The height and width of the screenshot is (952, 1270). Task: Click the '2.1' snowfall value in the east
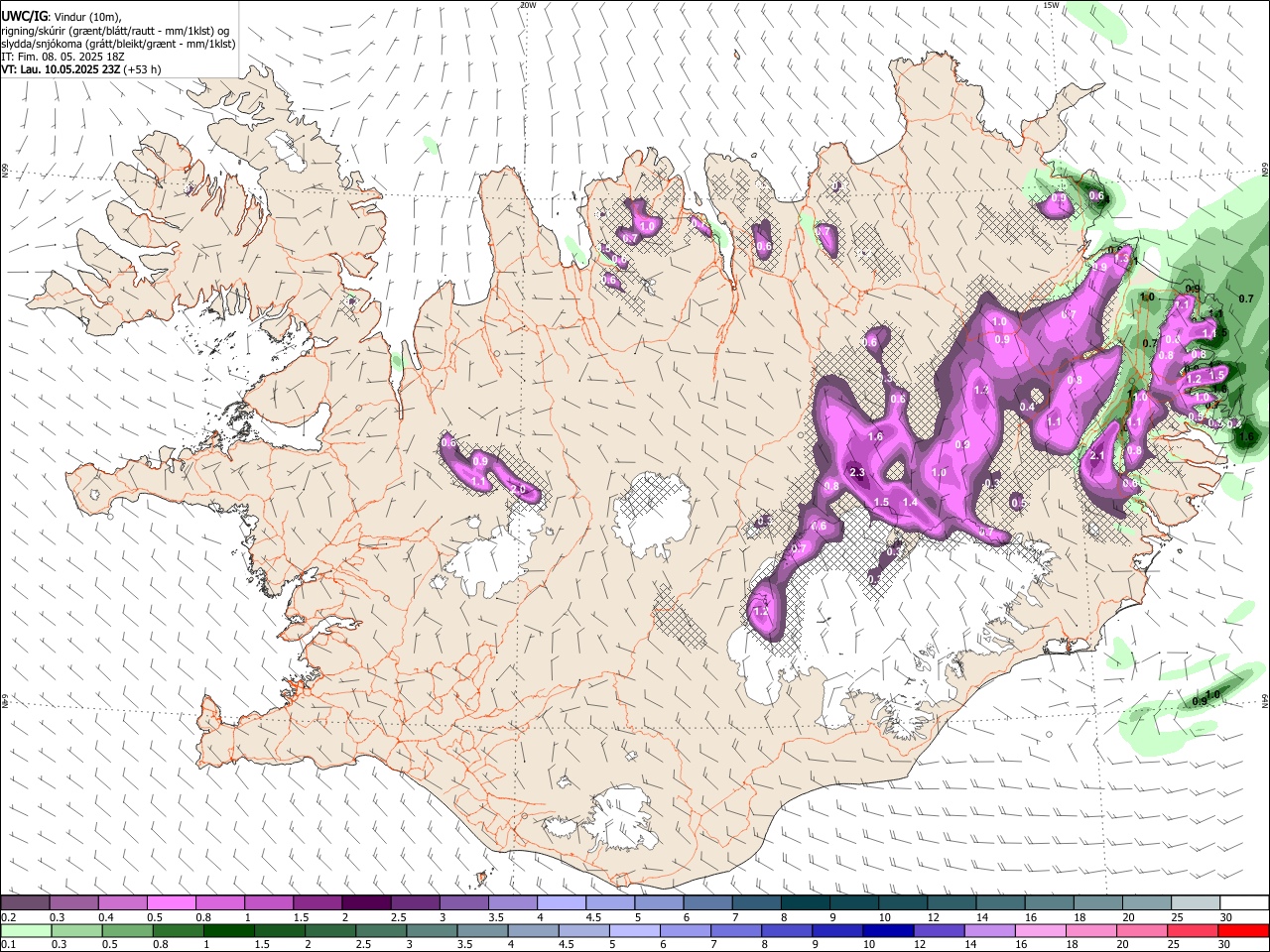pos(1097,456)
